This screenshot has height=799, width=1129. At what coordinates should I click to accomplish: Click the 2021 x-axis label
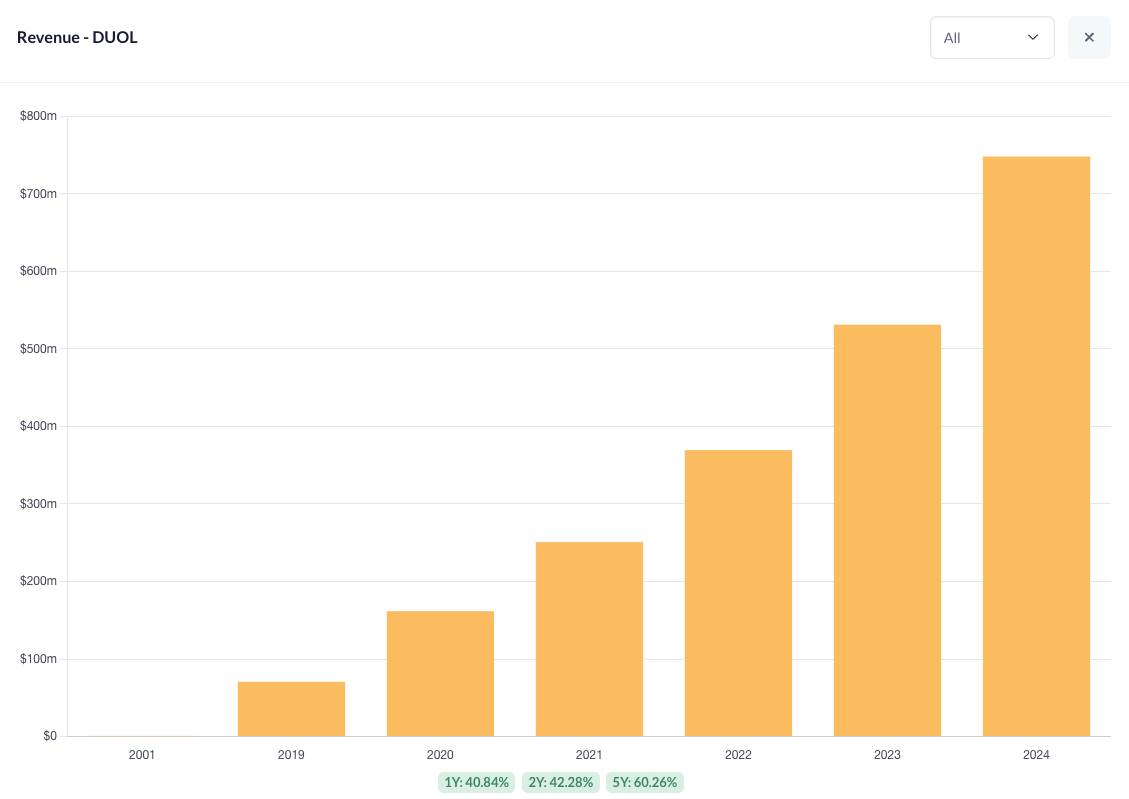589,755
